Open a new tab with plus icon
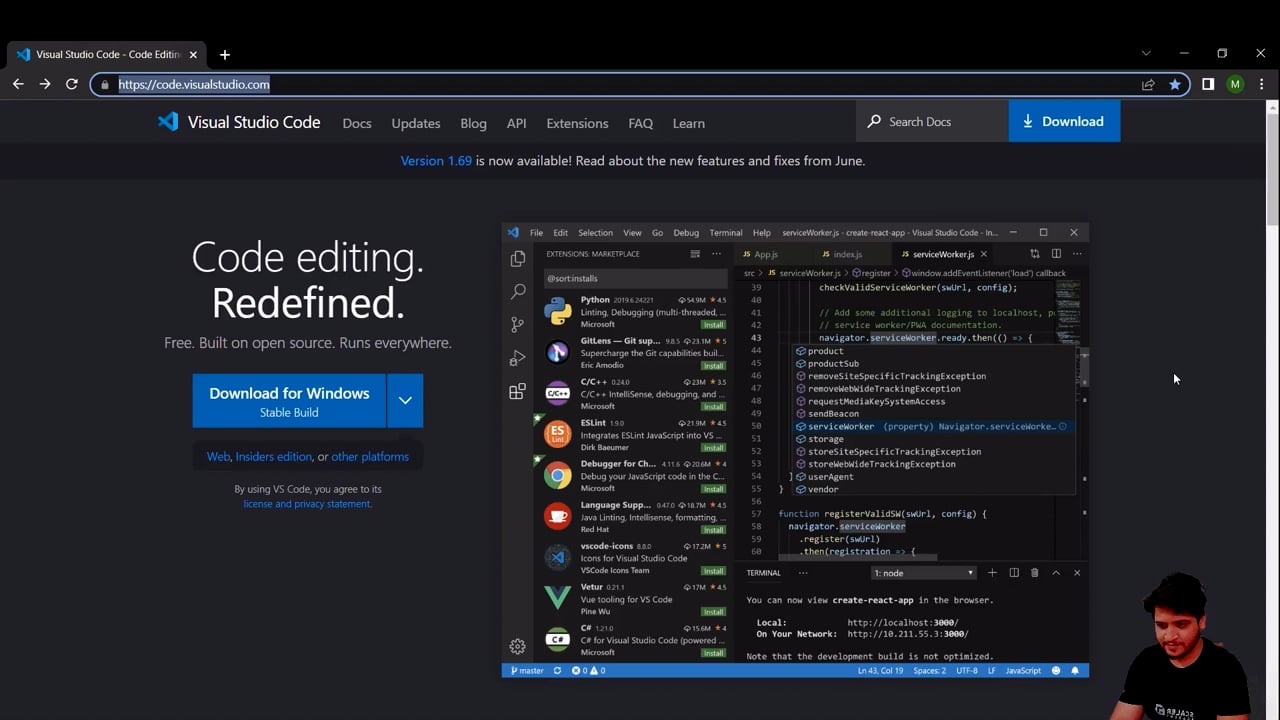This screenshot has width=1280, height=720. pos(225,55)
